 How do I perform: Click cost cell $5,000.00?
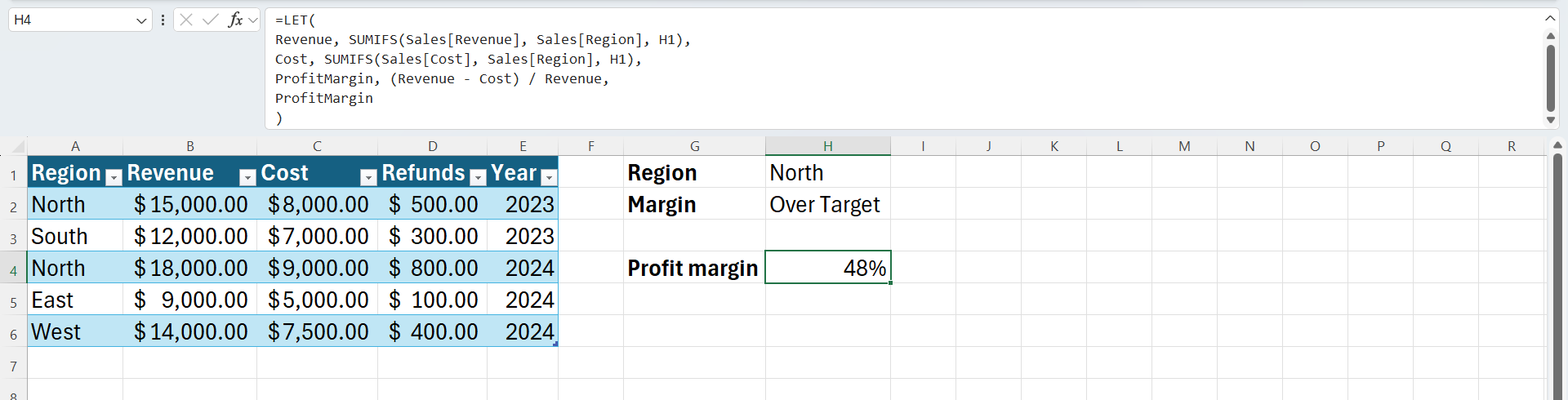coord(317,300)
